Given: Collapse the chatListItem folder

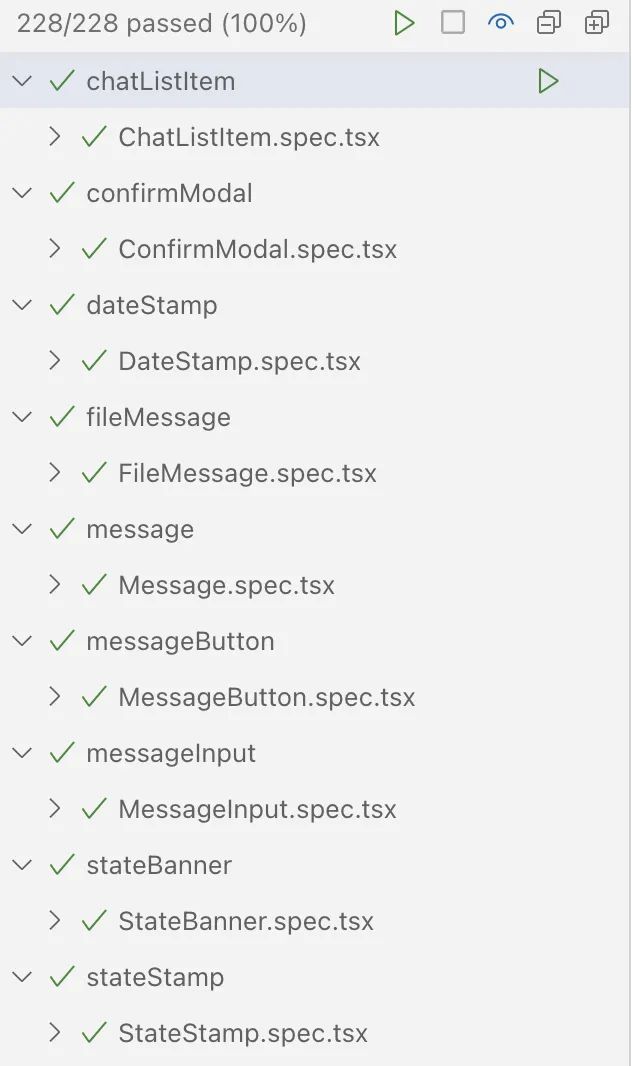Looking at the screenshot, I should (x=22, y=81).
